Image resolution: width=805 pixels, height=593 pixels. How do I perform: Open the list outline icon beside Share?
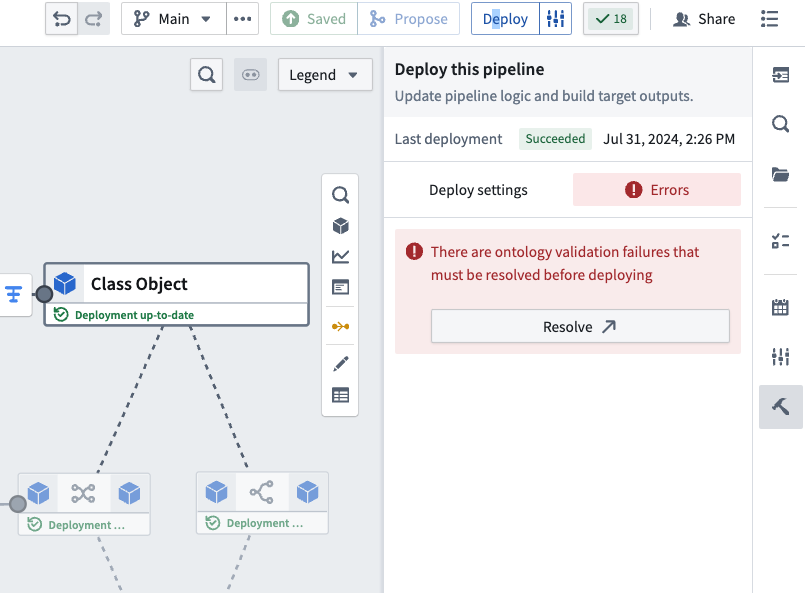[x=769, y=19]
